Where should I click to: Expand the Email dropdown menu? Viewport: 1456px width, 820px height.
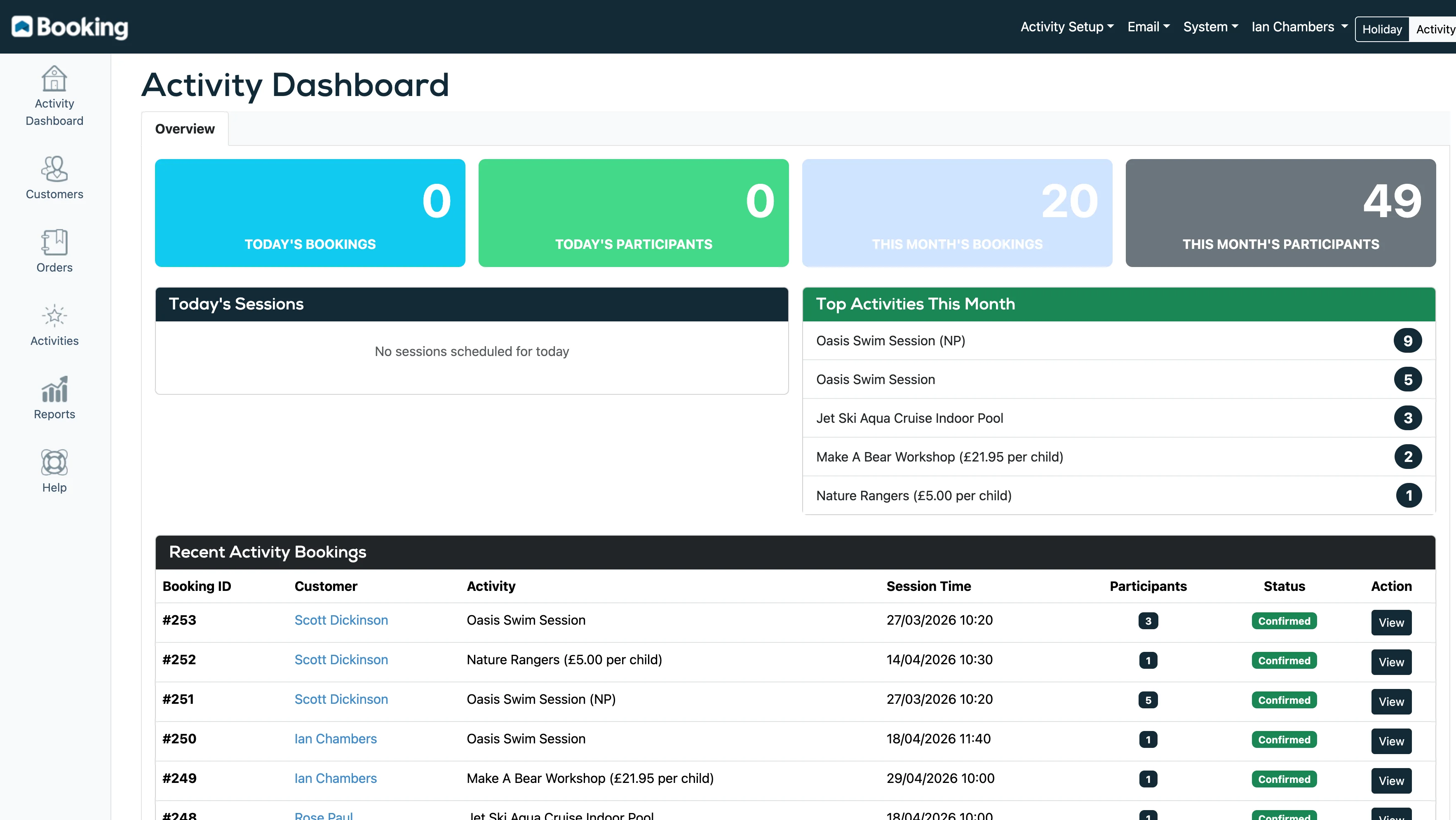tap(1148, 26)
